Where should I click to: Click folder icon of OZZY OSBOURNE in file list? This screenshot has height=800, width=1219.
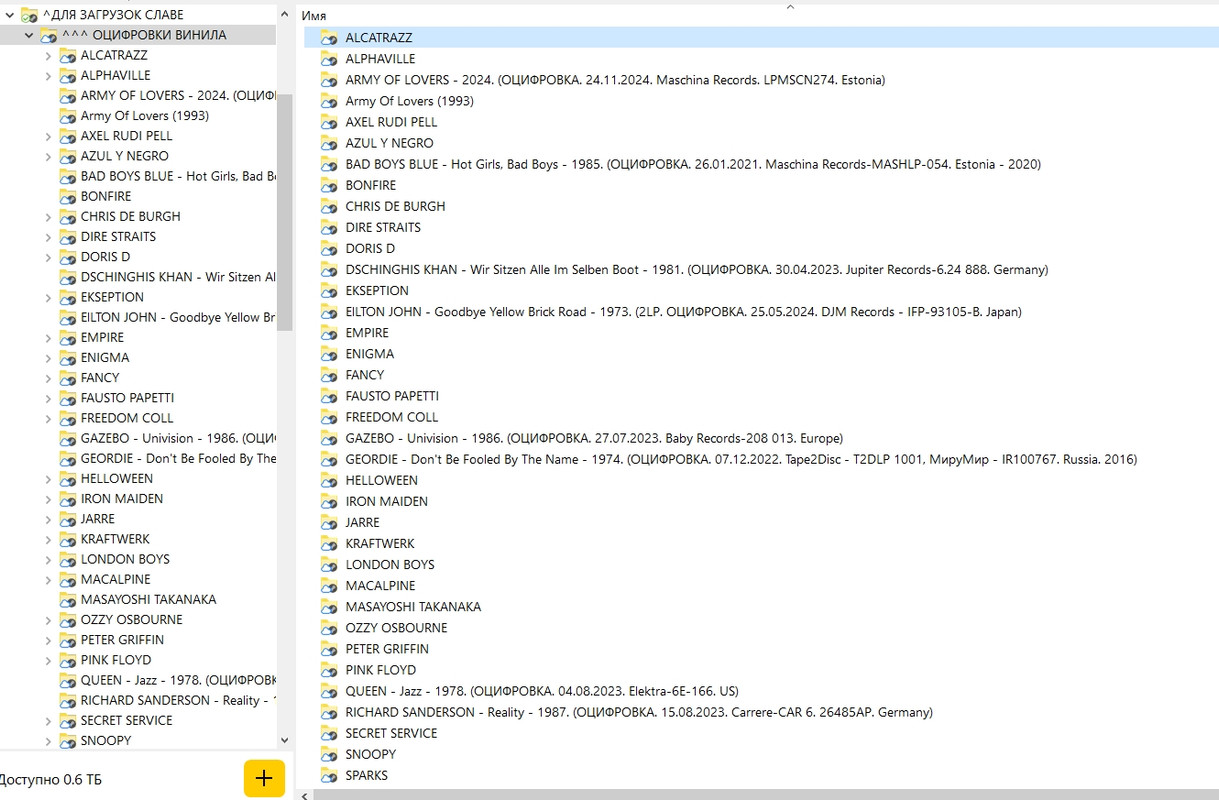tap(329, 628)
